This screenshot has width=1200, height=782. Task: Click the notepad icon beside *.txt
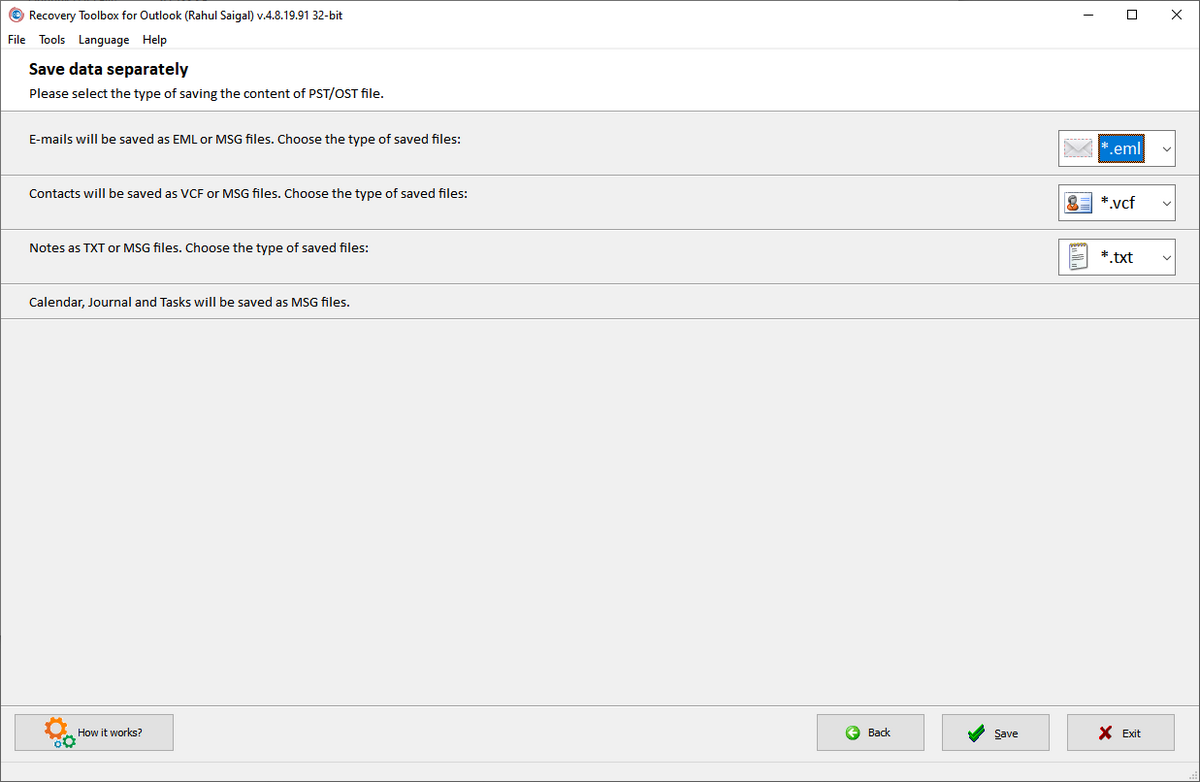pos(1078,256)
